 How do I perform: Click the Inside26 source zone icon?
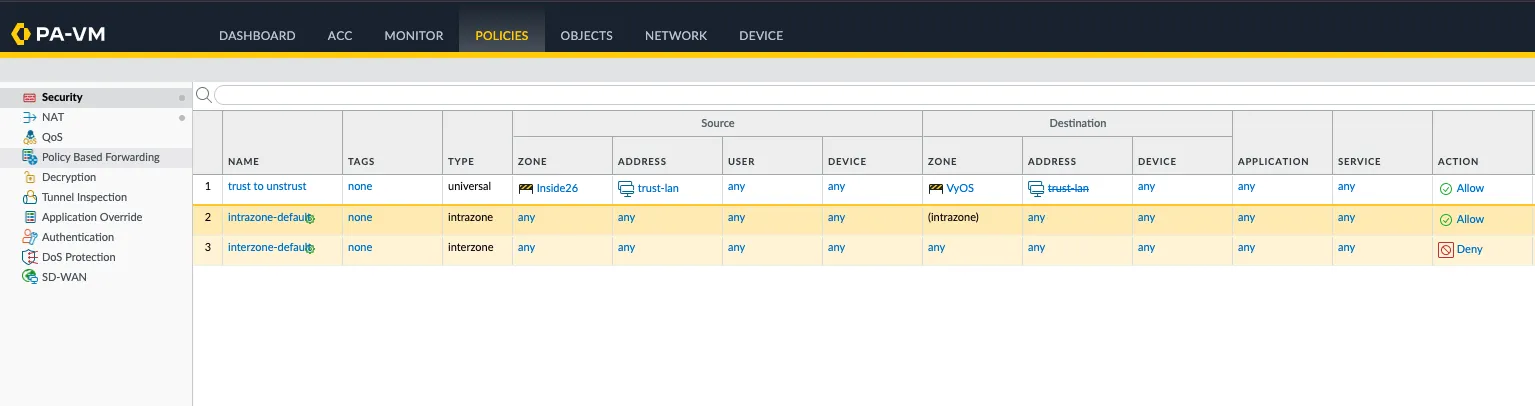click(x=526, y=188)
